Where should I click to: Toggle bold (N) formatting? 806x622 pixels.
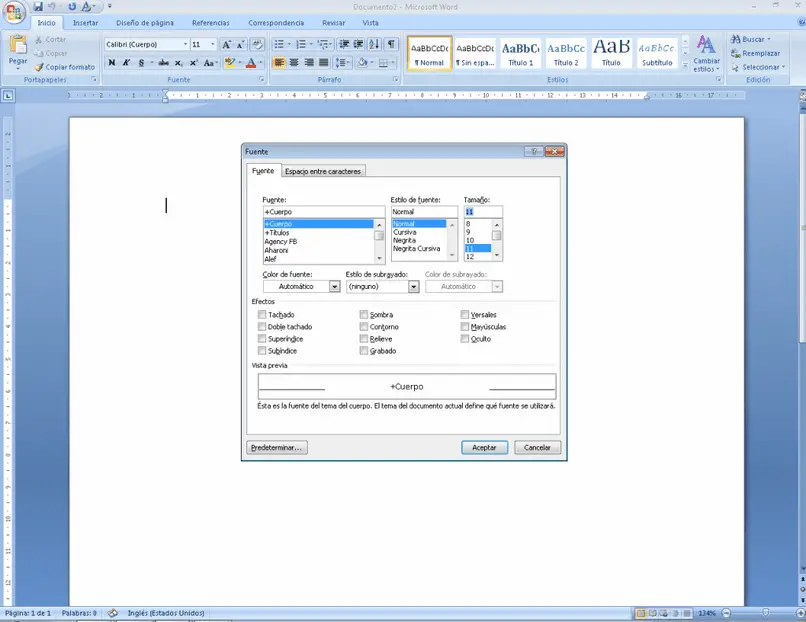(x=112, y=63)
